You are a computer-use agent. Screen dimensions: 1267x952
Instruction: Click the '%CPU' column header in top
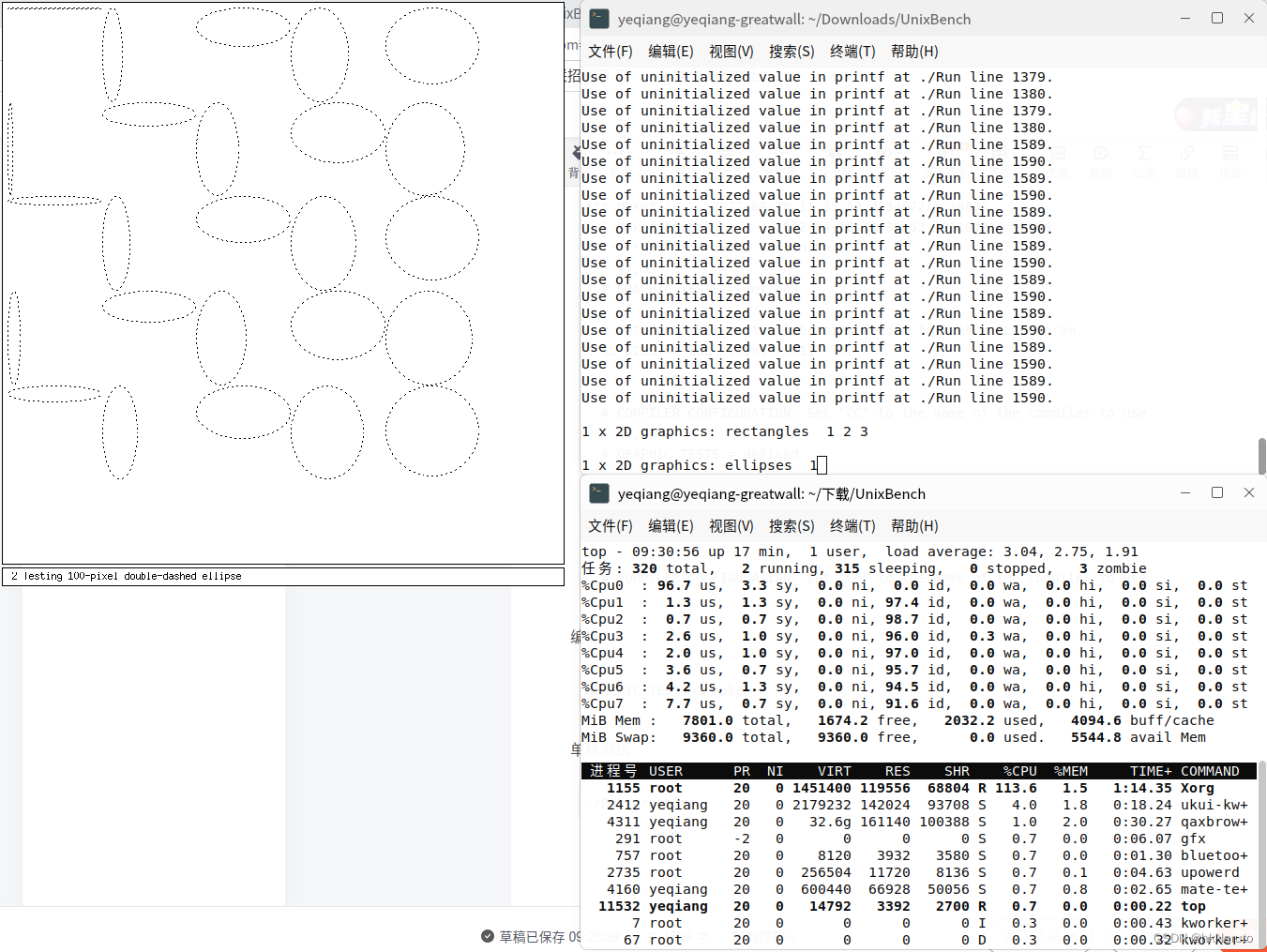pos(1020,771)
